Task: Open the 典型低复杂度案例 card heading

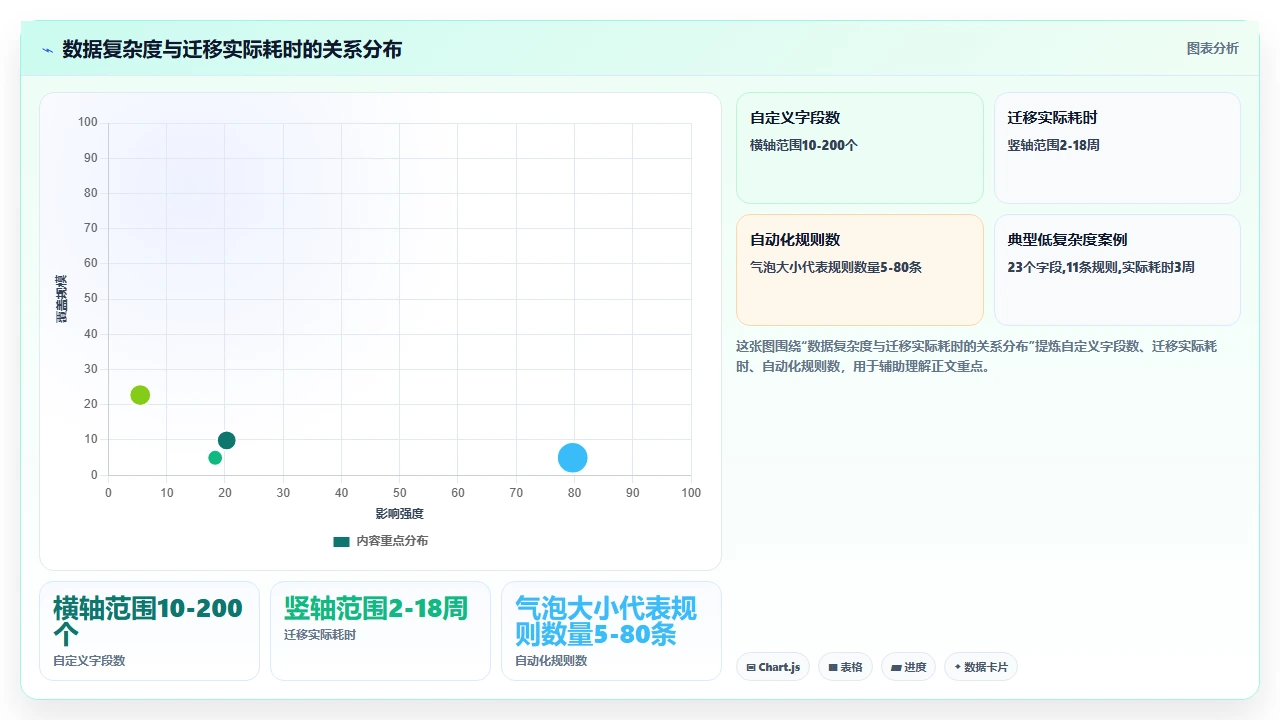Action: click(x=1067, y=239)
